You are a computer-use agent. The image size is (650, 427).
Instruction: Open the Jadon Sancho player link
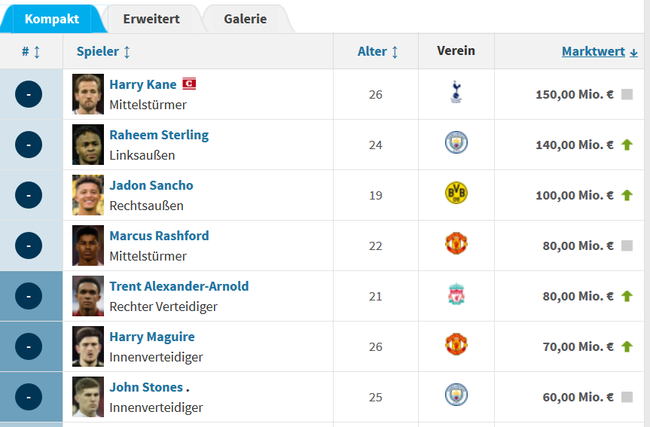151,185
